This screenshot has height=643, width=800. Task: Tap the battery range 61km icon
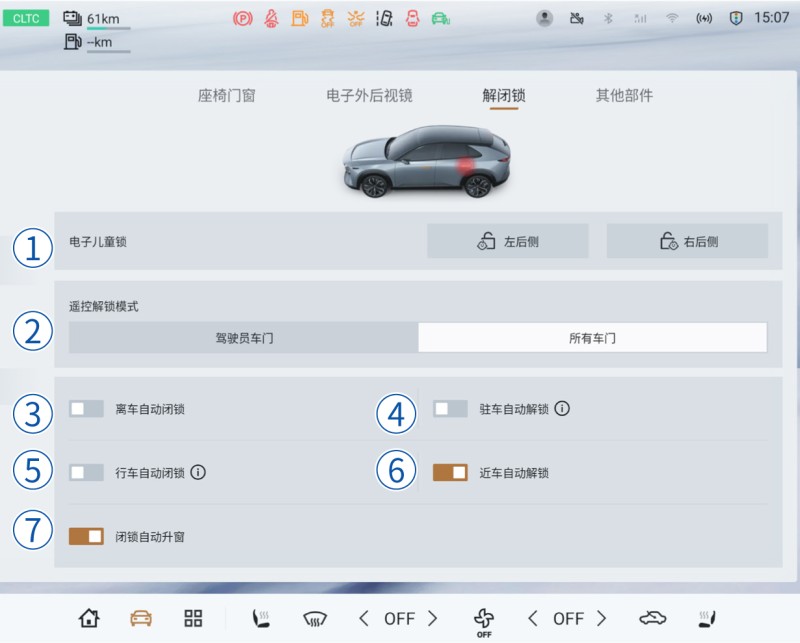pos(72,18)
